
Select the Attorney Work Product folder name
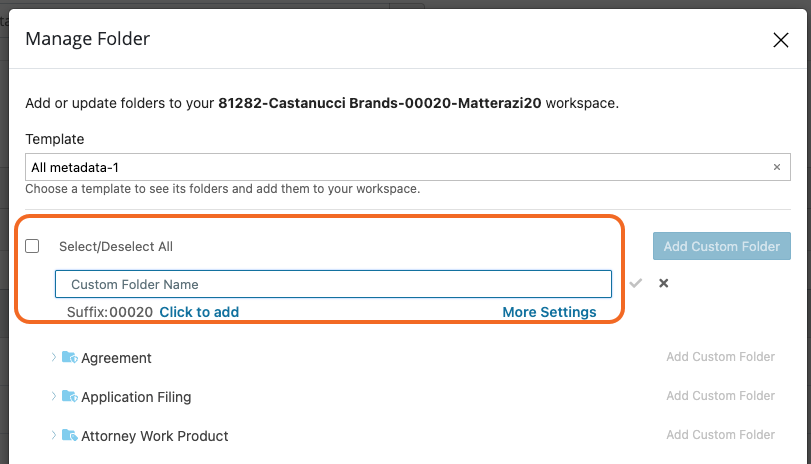[x=155, y=436]
